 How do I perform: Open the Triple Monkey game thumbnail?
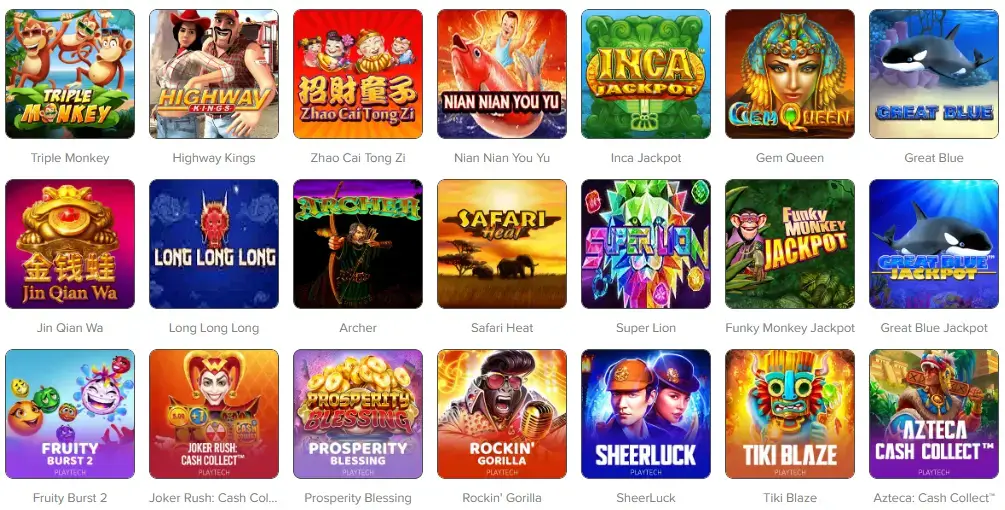click(x=70, y=74)
